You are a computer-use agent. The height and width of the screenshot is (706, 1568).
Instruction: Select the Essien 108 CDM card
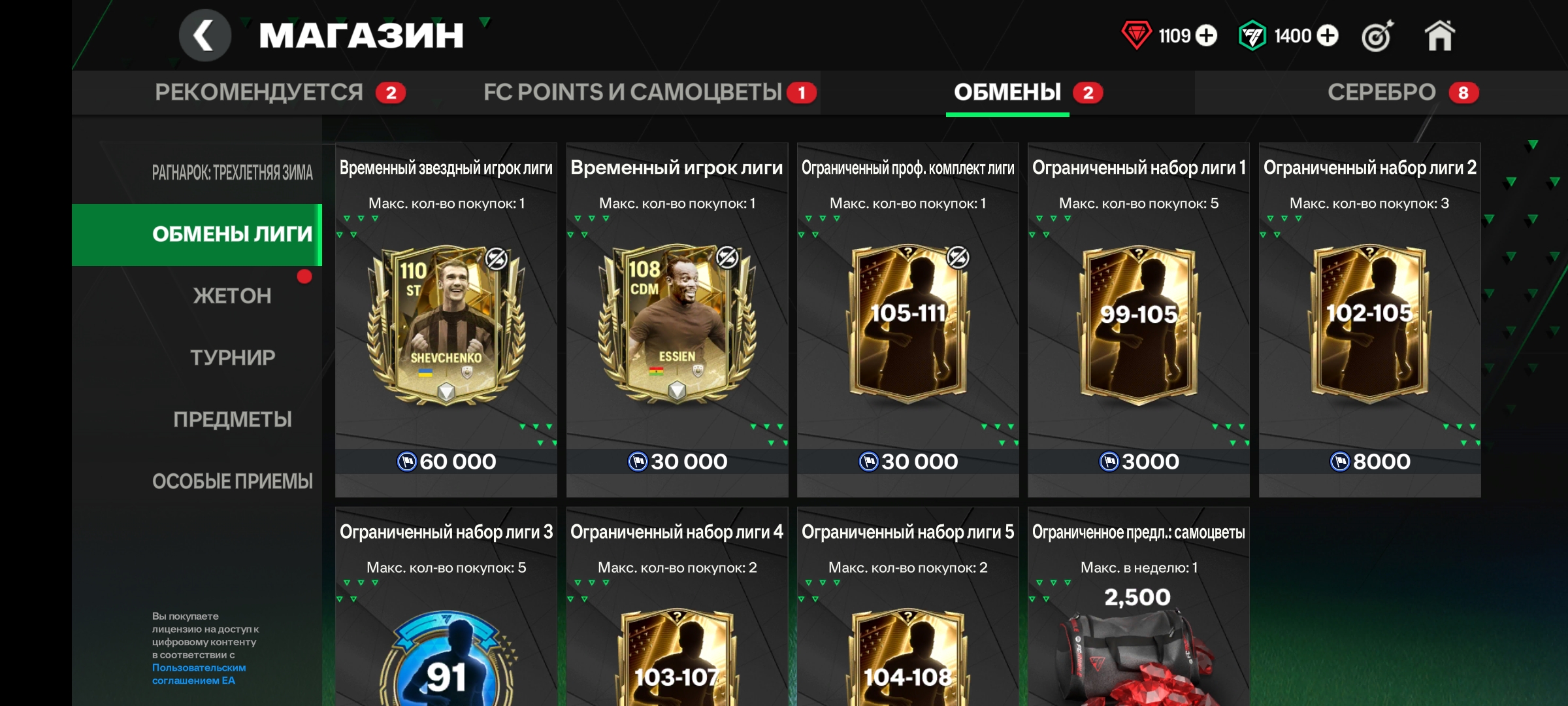click(x=677, y=324)
